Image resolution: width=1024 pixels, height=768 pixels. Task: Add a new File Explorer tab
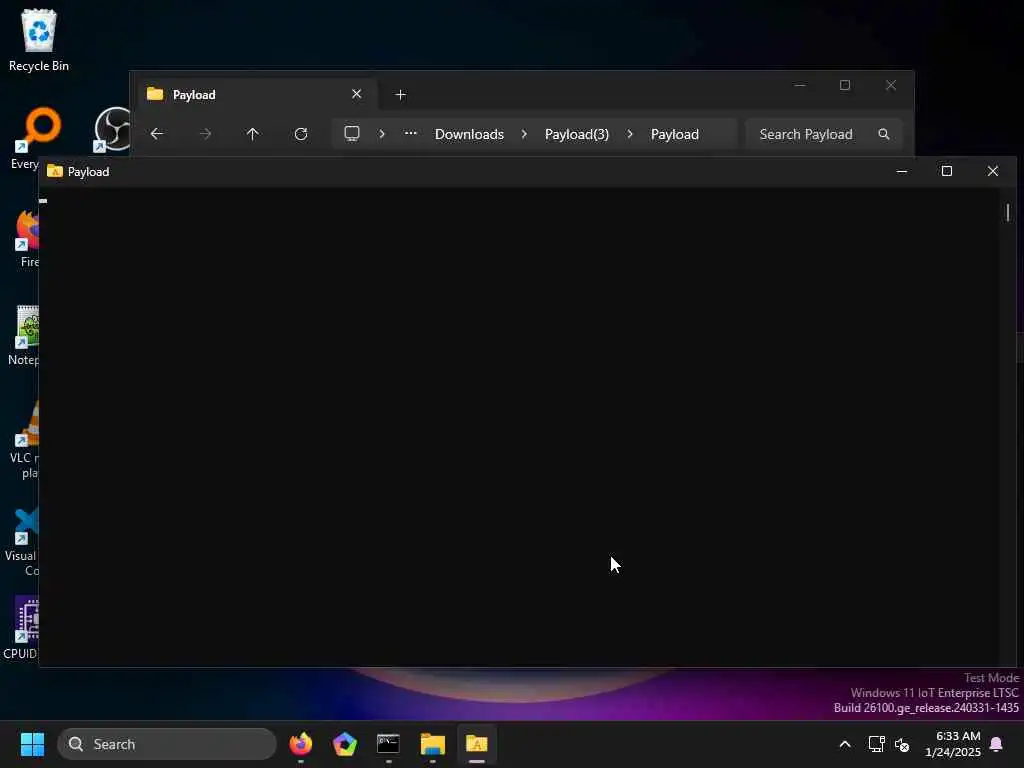[401, 95]
